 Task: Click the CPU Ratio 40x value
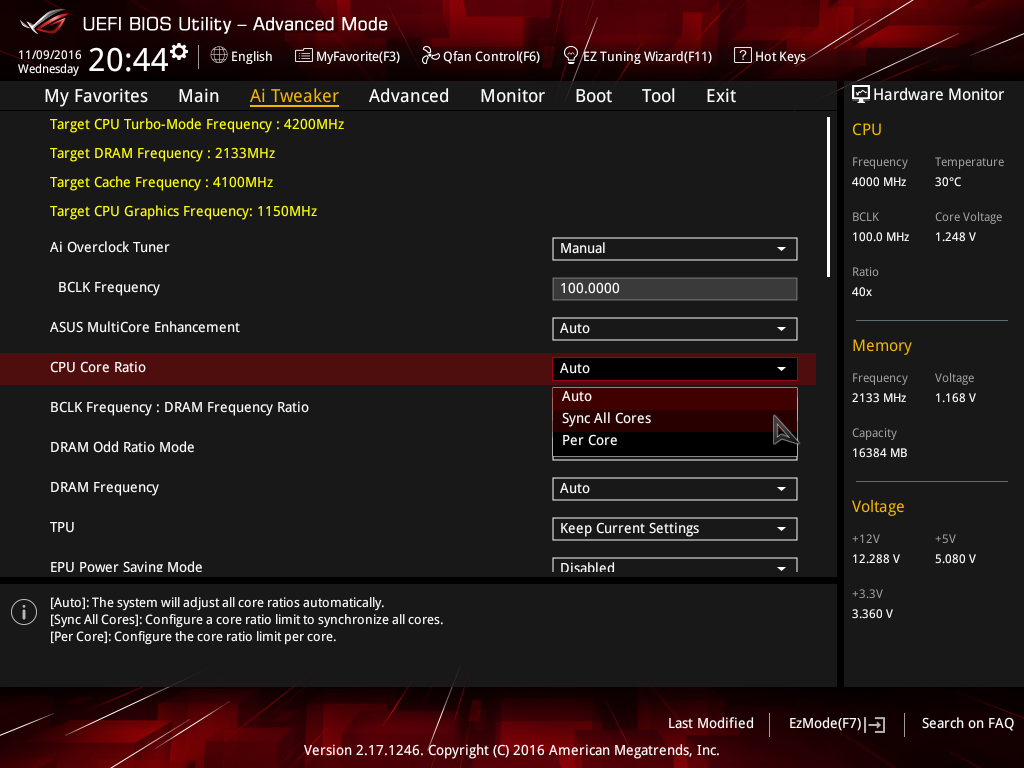pos(861,292)
